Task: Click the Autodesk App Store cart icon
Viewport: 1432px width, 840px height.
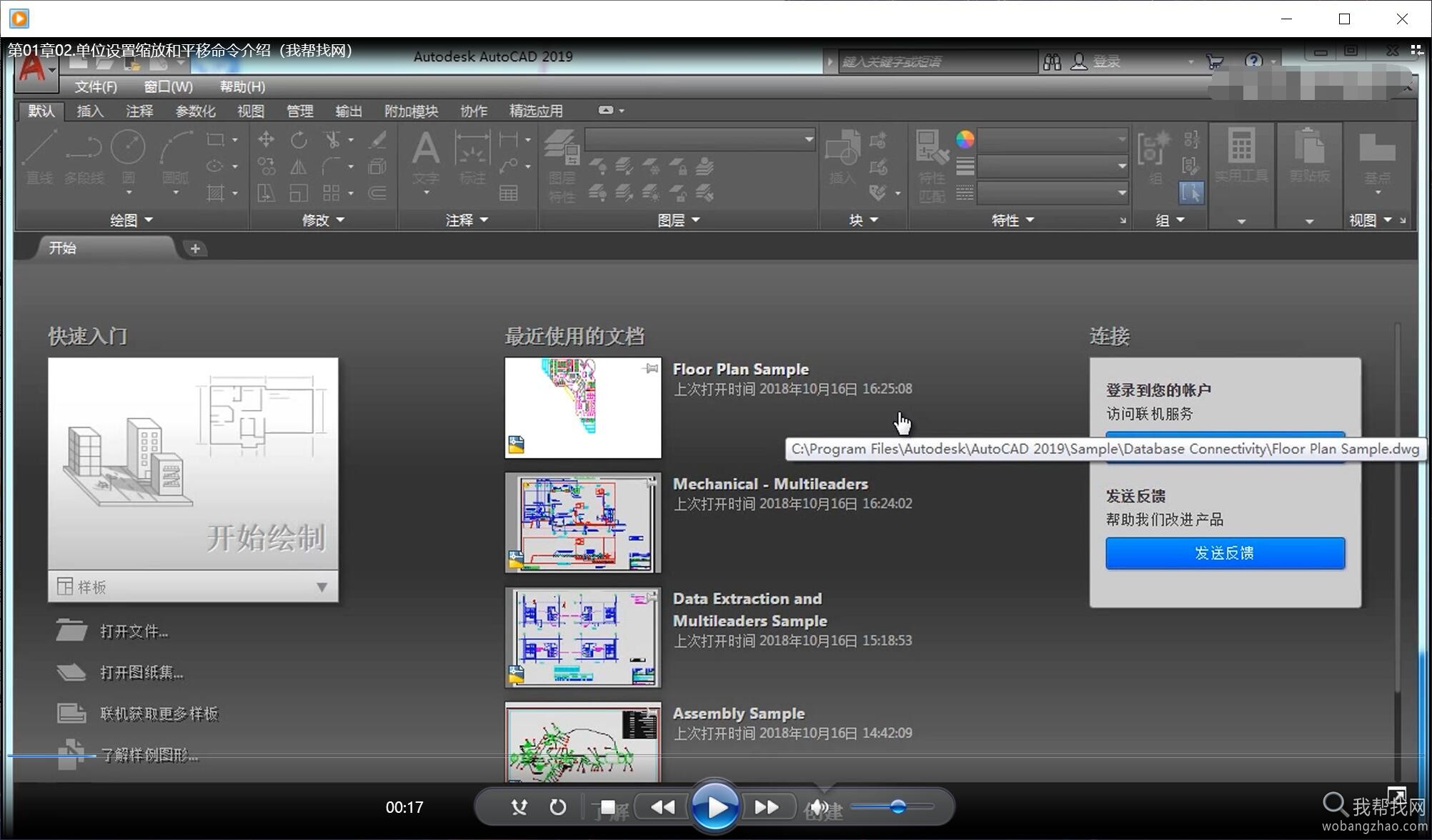Action: 1215,62
